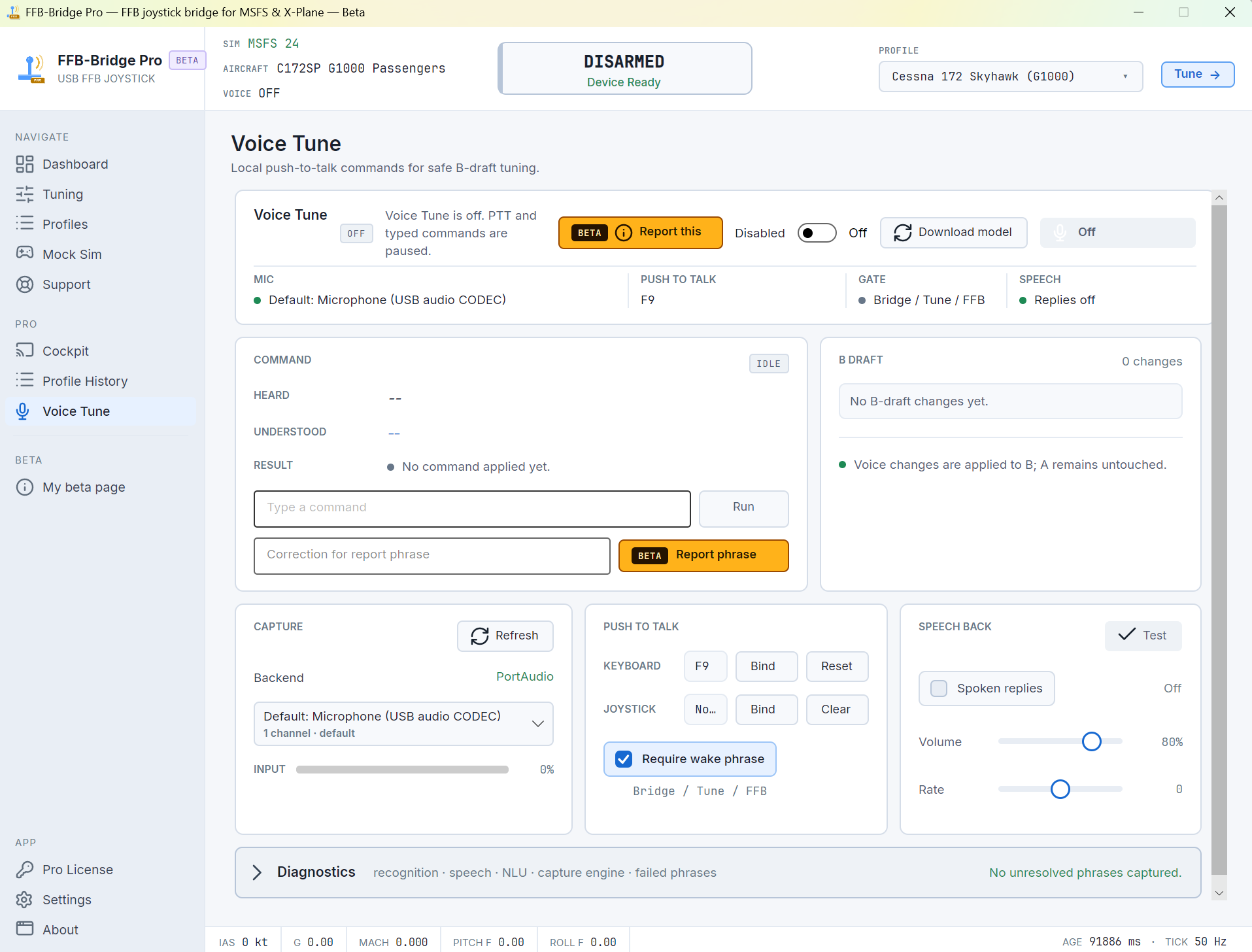Enable the Spoken replies checkbox

click(939, 688)
